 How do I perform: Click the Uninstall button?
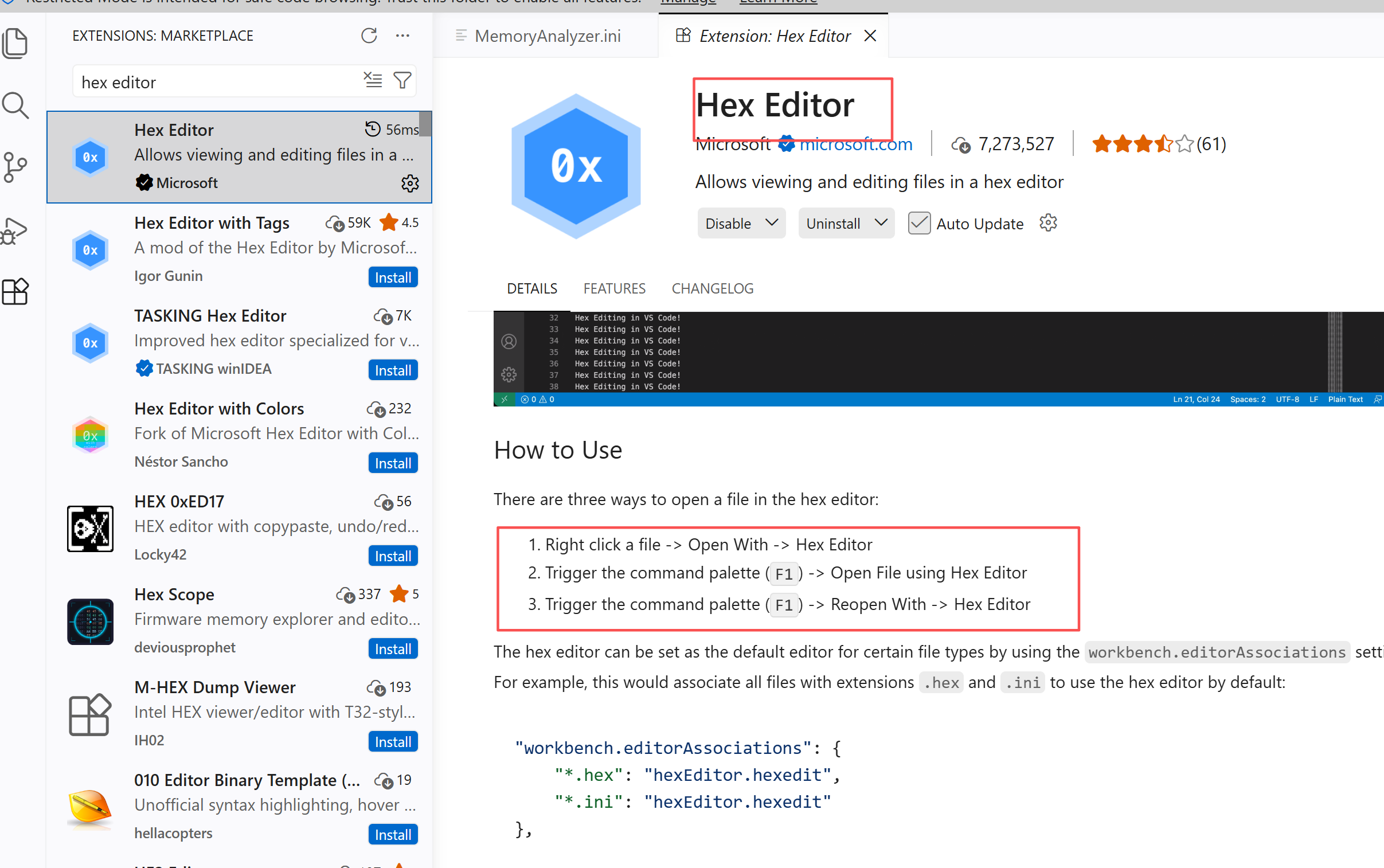[x=834, y=223]
